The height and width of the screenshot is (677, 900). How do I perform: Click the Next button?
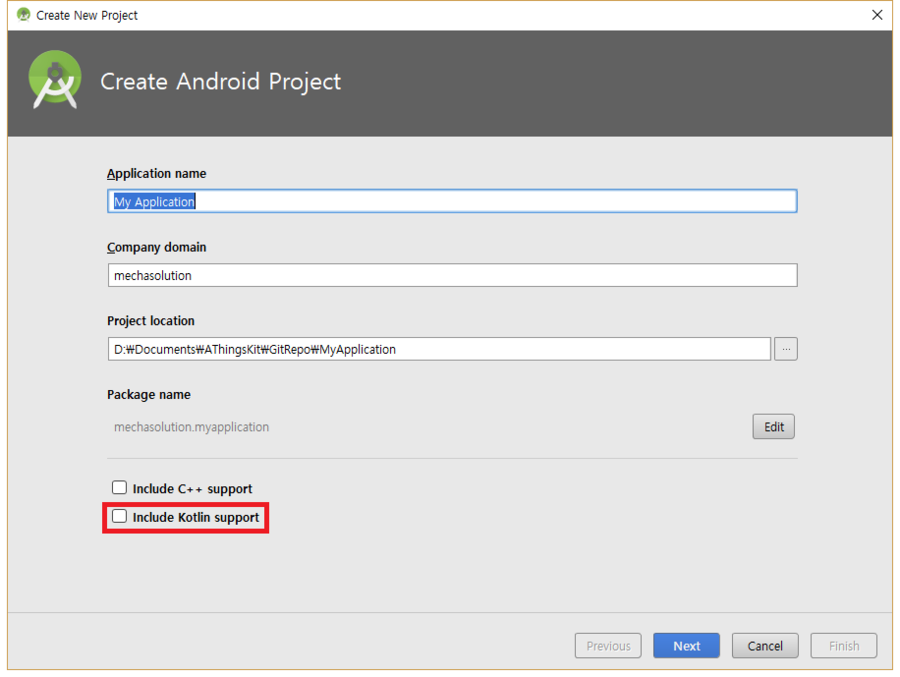tap(686, 646)
